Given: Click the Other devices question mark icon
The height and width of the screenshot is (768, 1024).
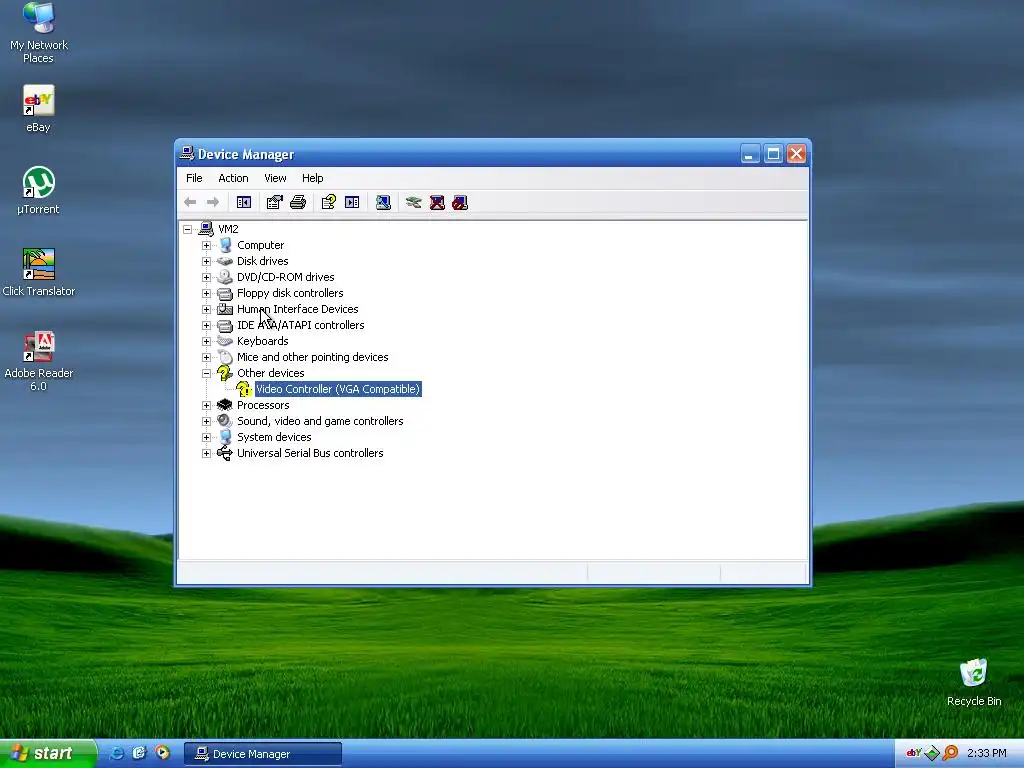Looking at the screenshot, I should tap(225, 373).
